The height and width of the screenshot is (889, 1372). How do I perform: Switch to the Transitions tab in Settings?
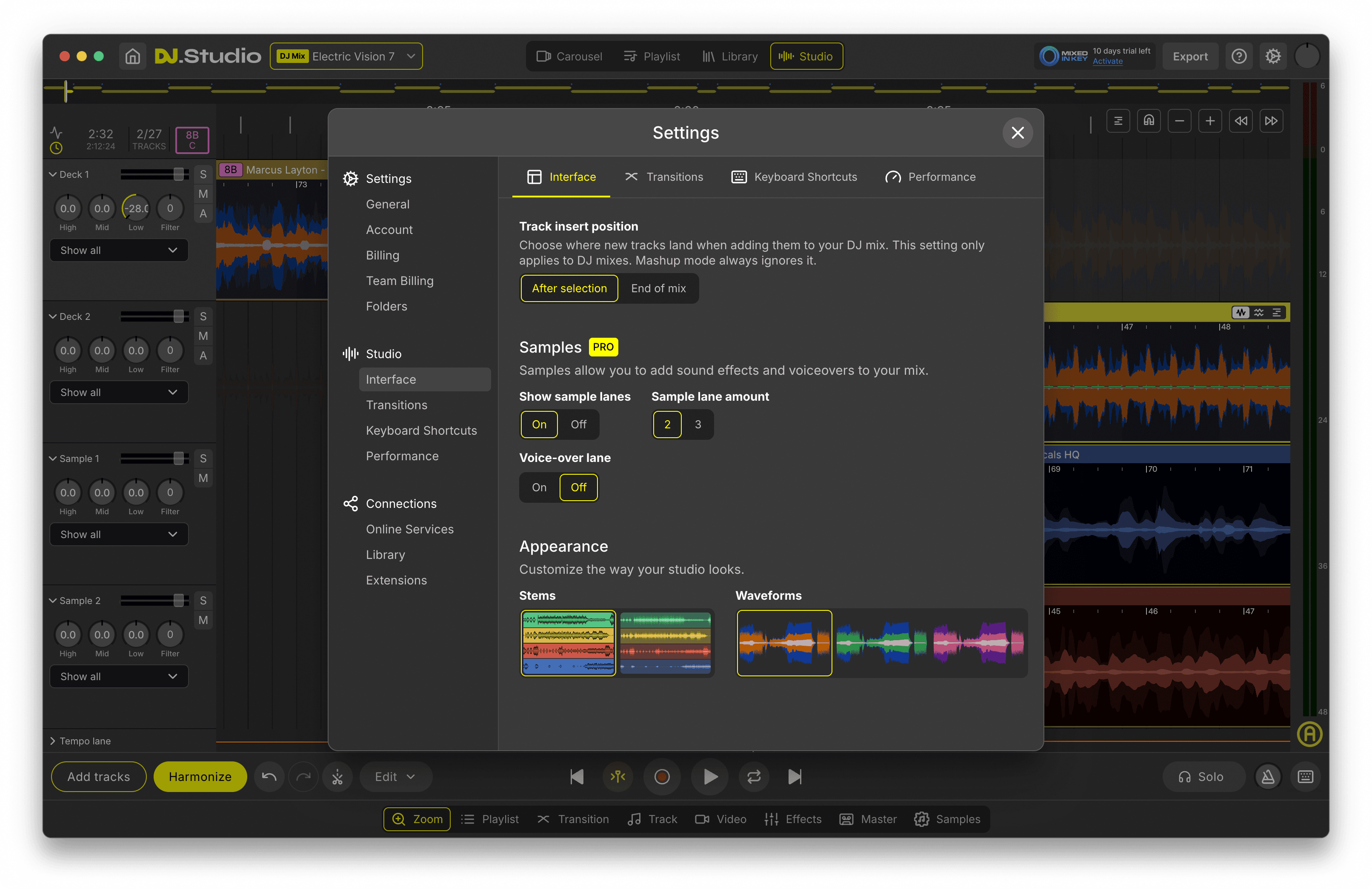click(x=664, y=177)
